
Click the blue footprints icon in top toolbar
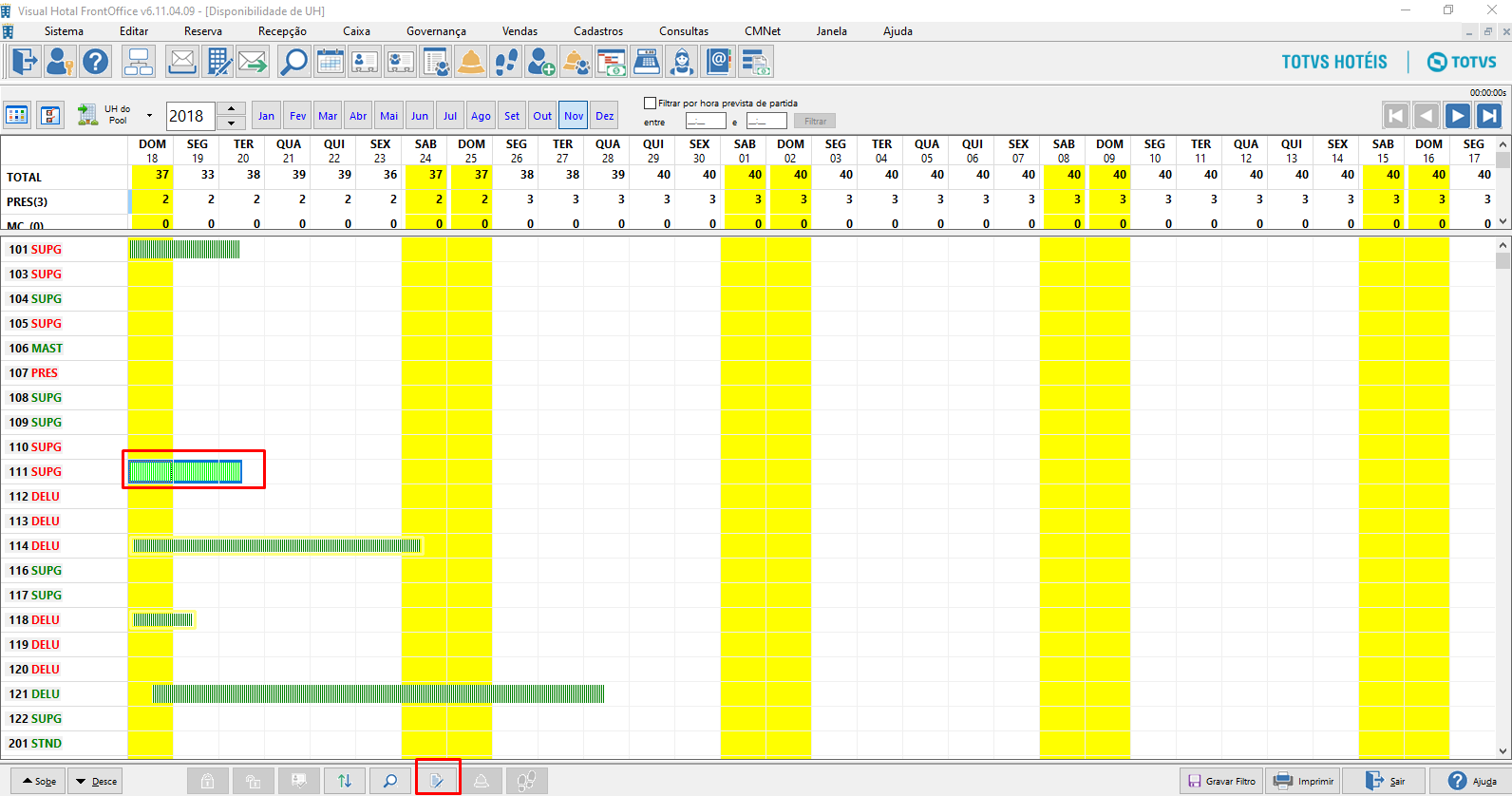coord(506,62)
